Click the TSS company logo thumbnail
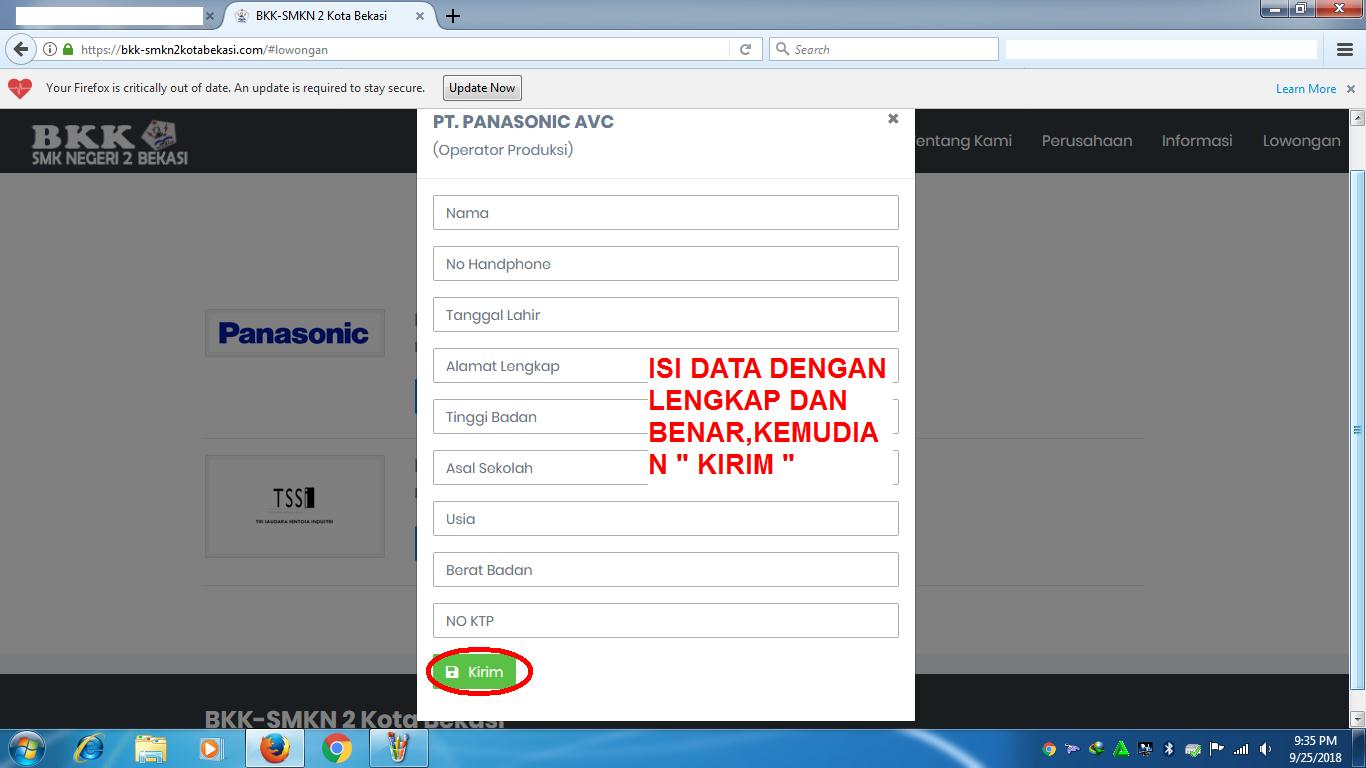Screen dimensions: 1366x768 (x=294, y=506)
